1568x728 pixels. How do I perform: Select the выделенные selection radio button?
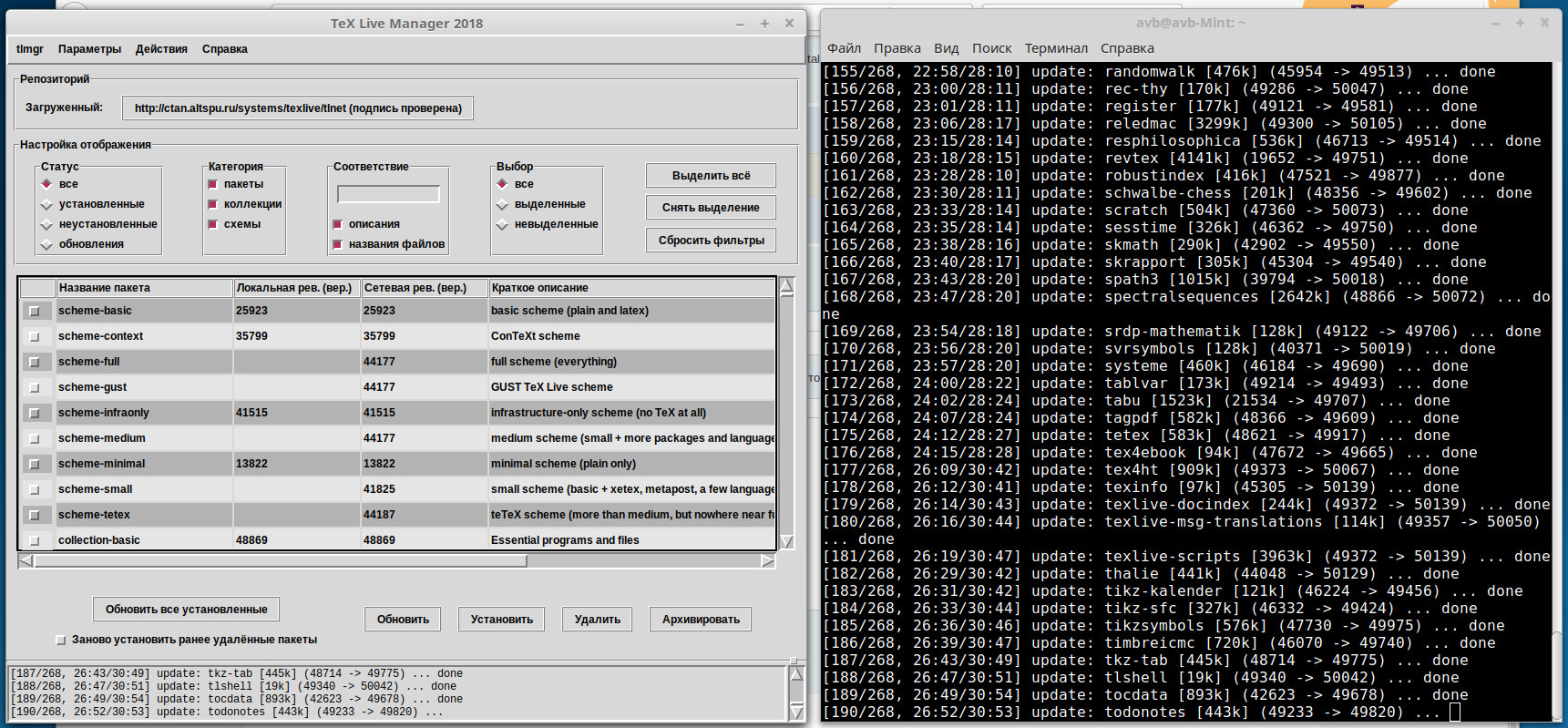[502, 204]
